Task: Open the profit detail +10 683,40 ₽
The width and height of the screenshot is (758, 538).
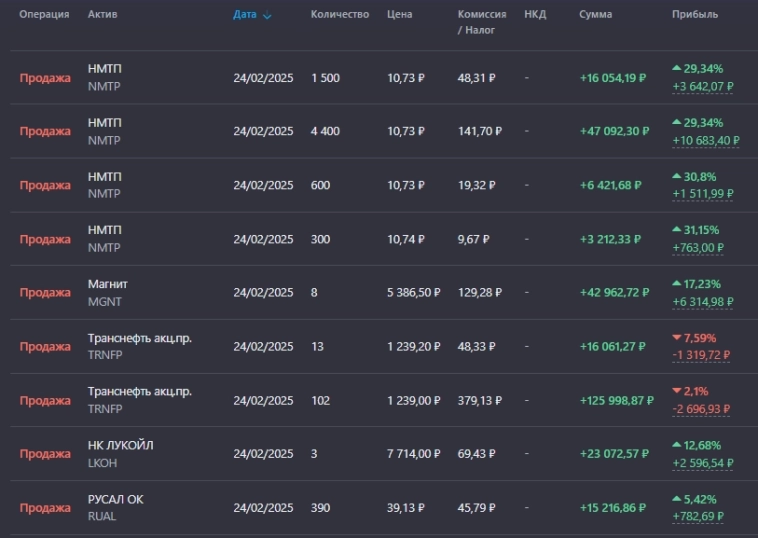Action: click(x=706, y=141)
